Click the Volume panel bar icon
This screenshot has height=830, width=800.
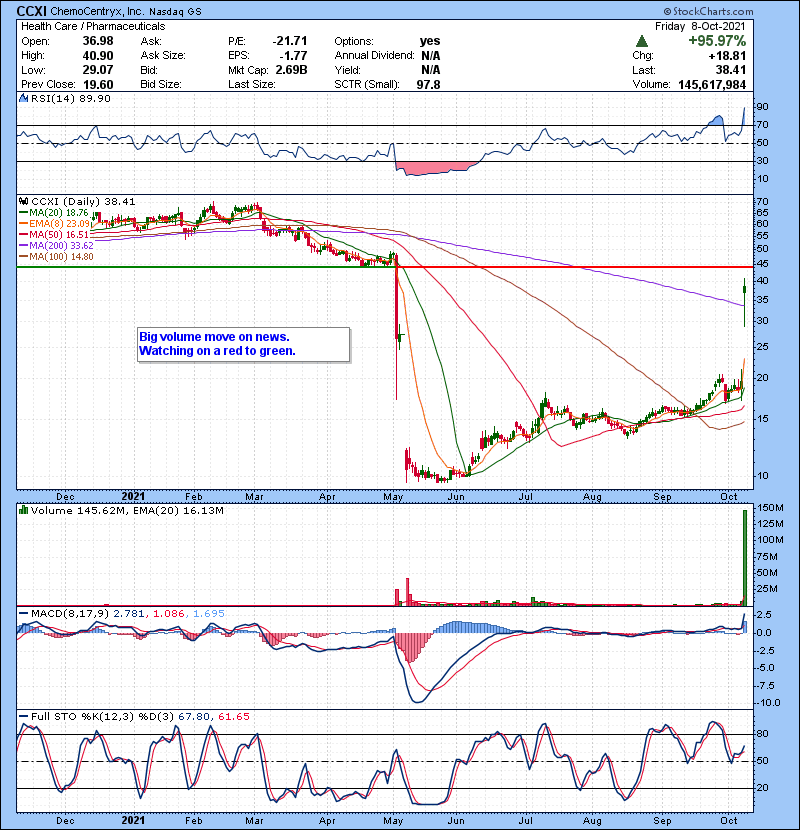23,510
